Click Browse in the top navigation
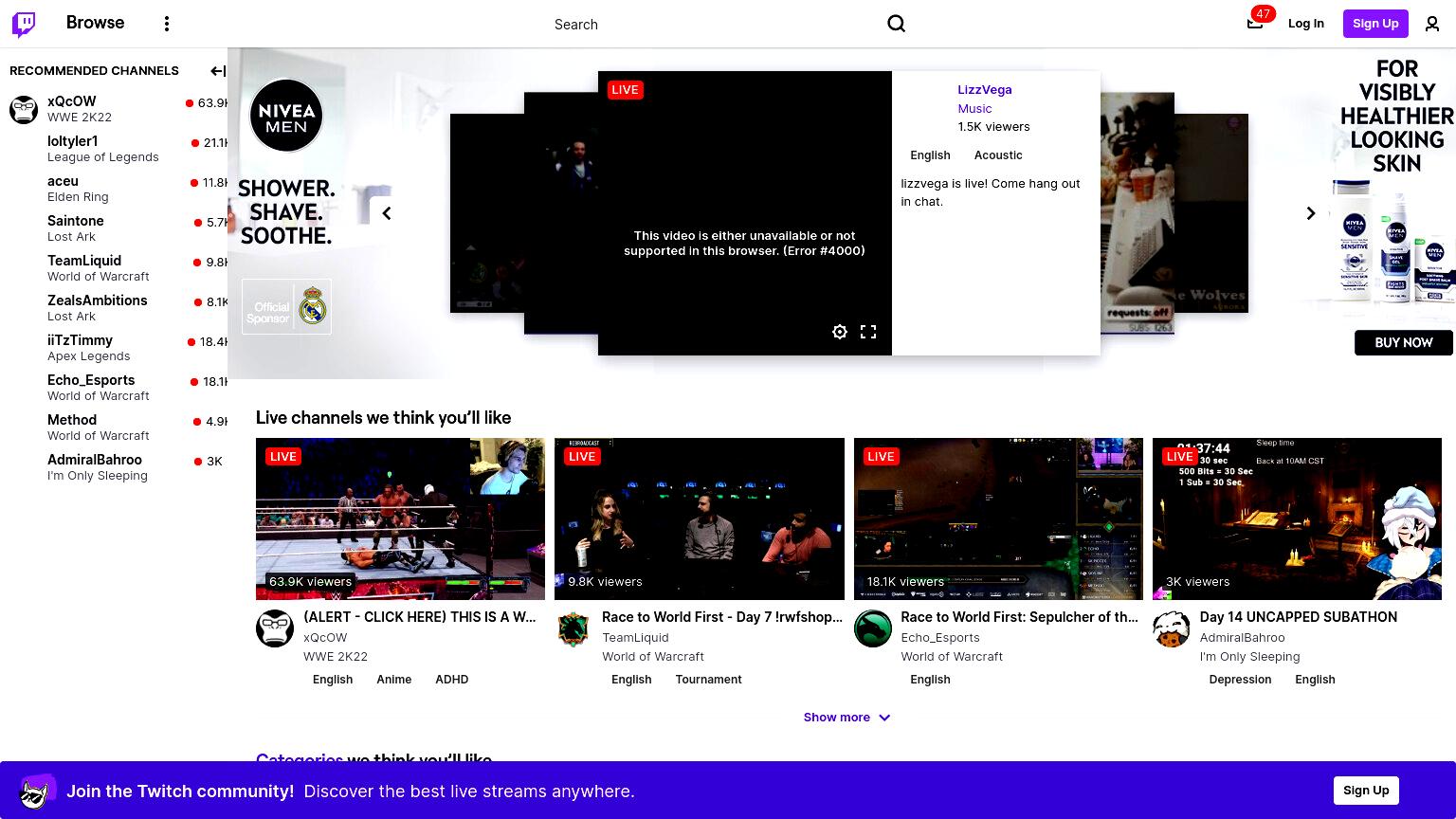The height and width of the screenshot is (819, 1456). (95, 23)
